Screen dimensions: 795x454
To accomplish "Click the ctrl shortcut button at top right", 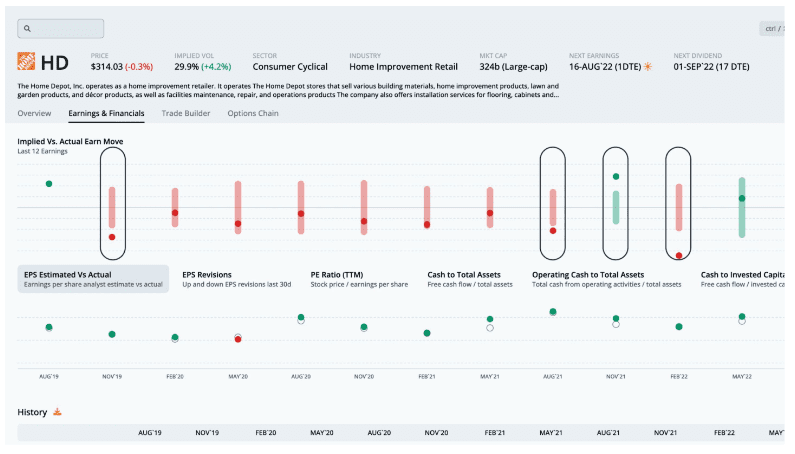I will (x=772, y=29).
